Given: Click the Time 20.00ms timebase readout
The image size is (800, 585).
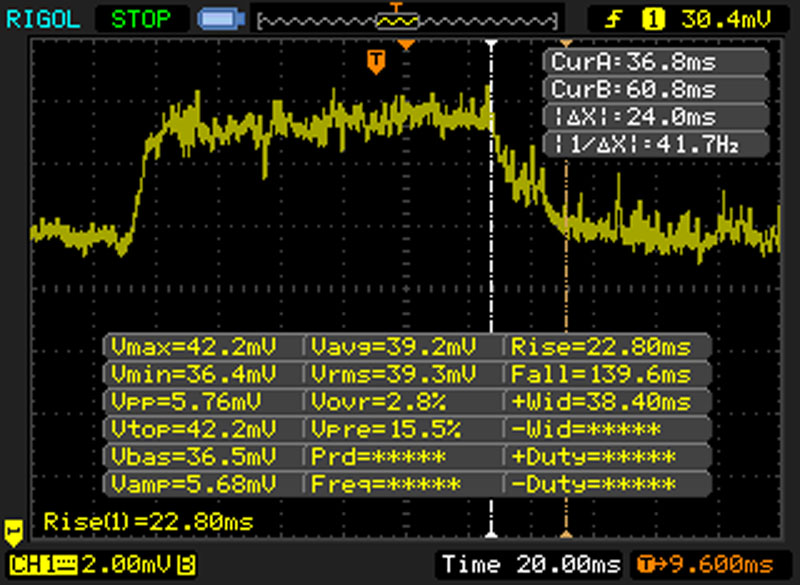Looking at the screenshot, I should point(528,564).
